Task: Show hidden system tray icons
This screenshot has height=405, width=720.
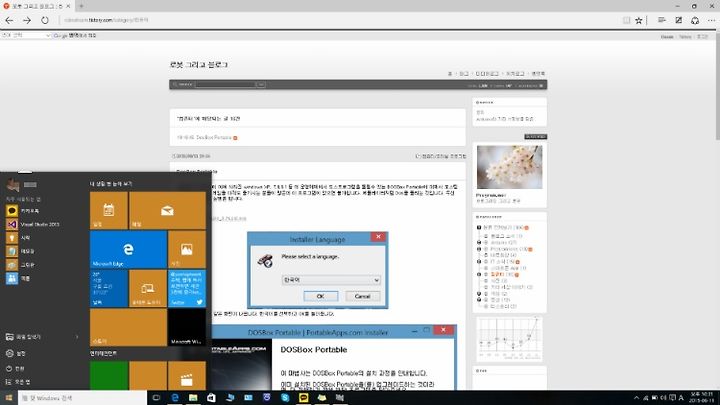Action: 636,398
